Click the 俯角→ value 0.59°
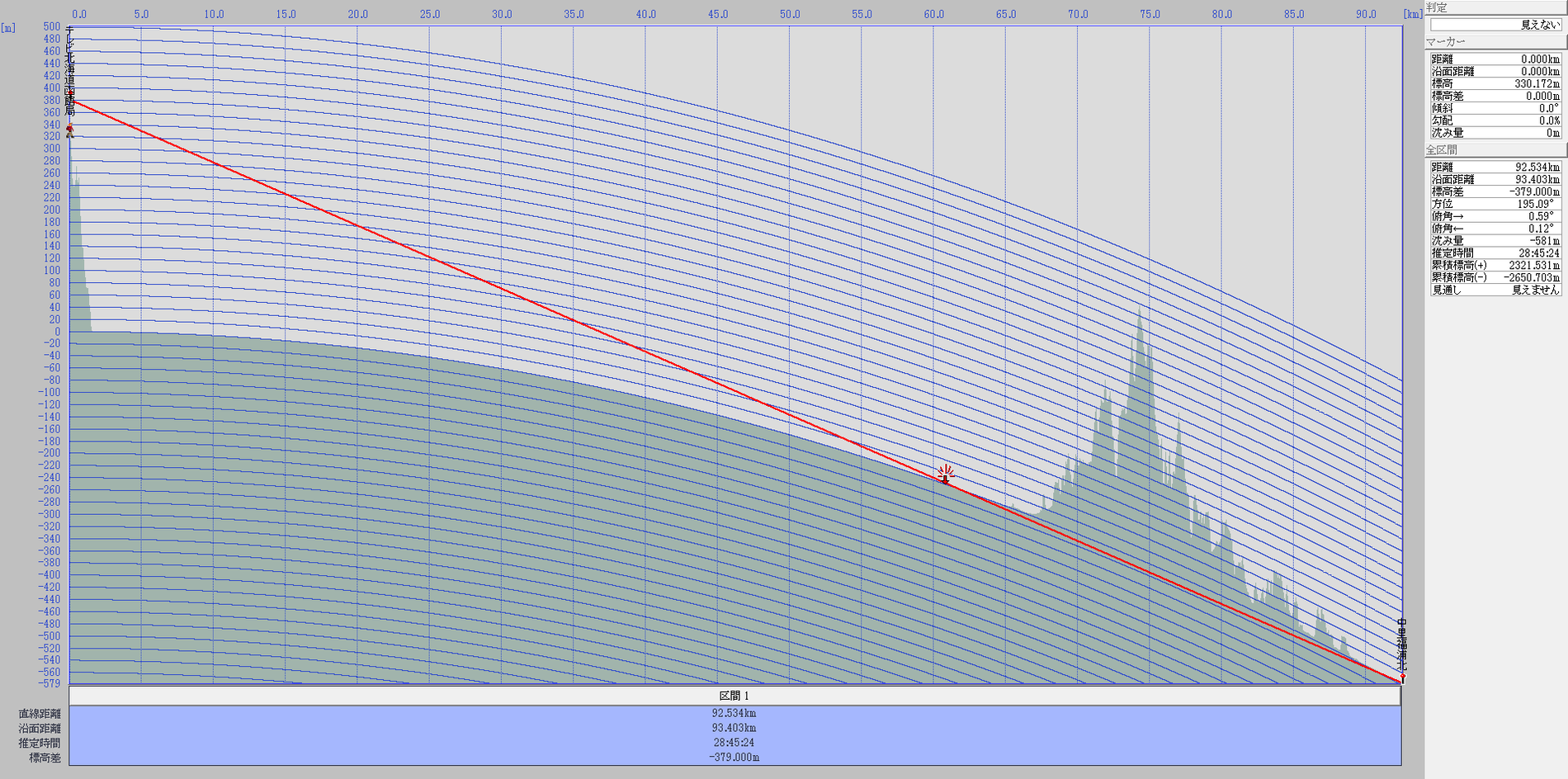 (1541, 216)
